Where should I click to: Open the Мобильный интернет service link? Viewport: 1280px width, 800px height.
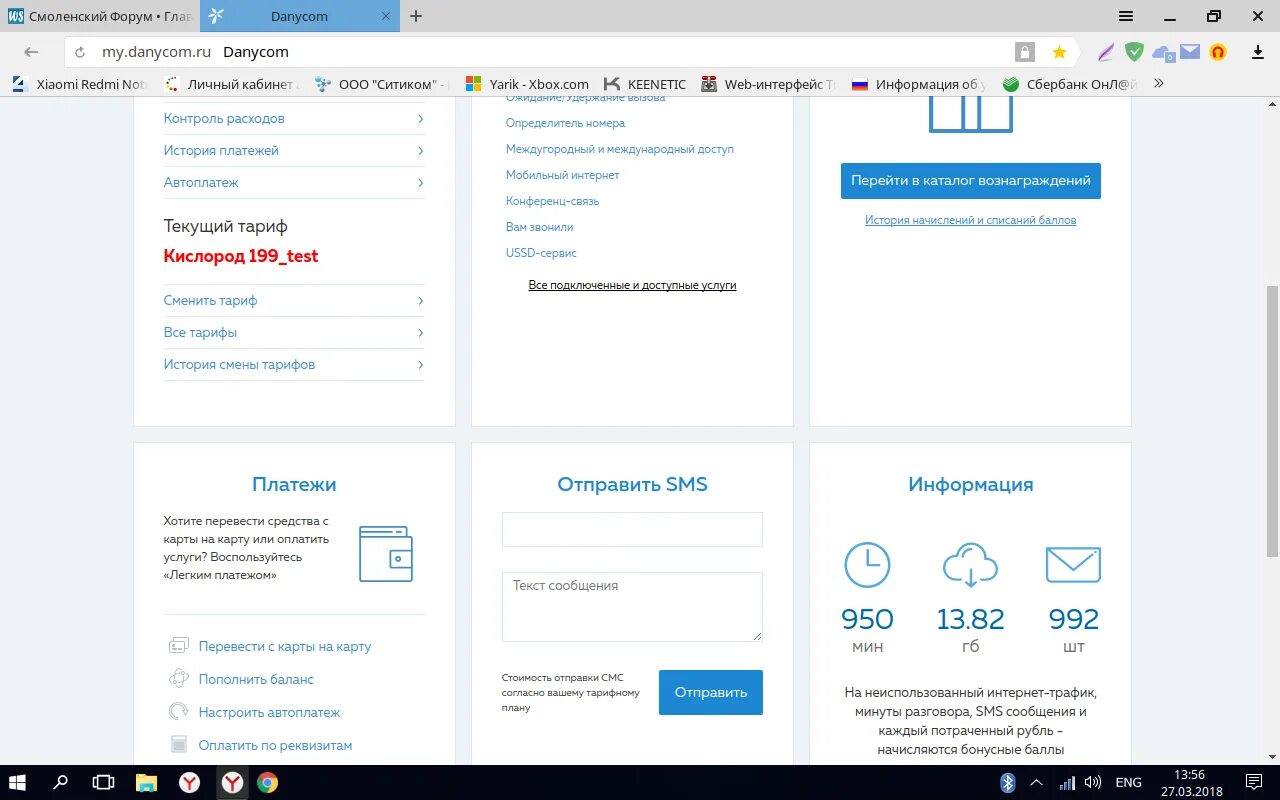coord(563,175)
